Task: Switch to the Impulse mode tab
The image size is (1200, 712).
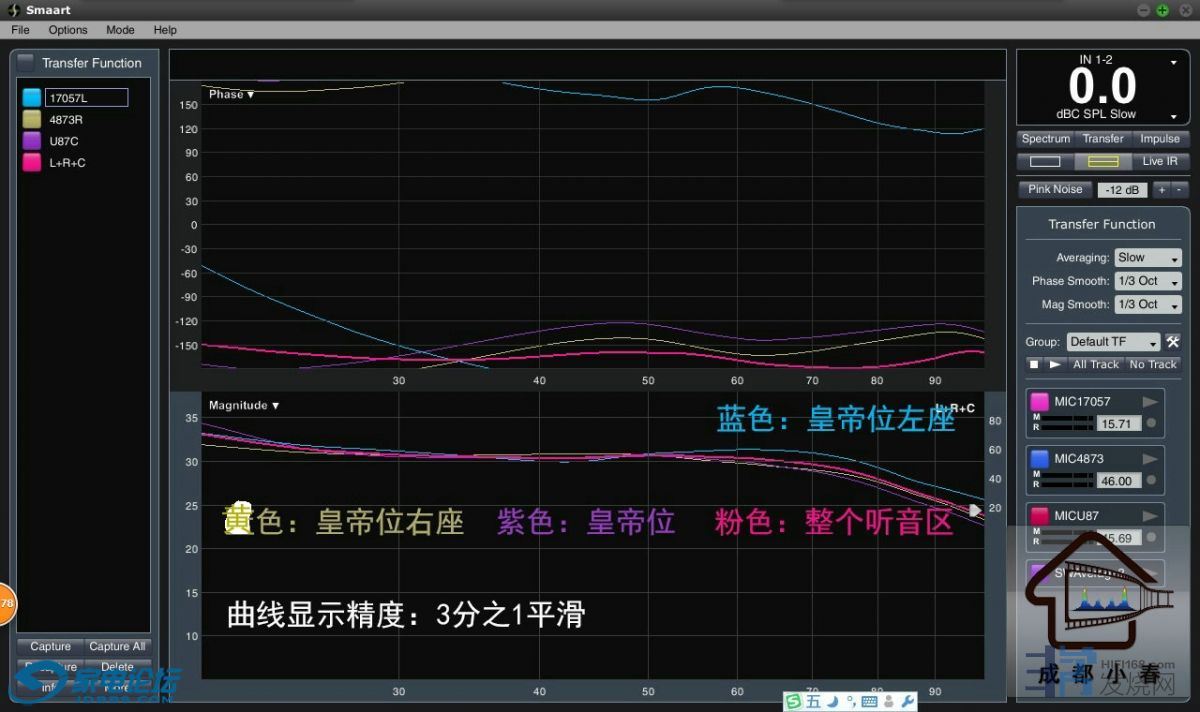Action: point(1160,139)
